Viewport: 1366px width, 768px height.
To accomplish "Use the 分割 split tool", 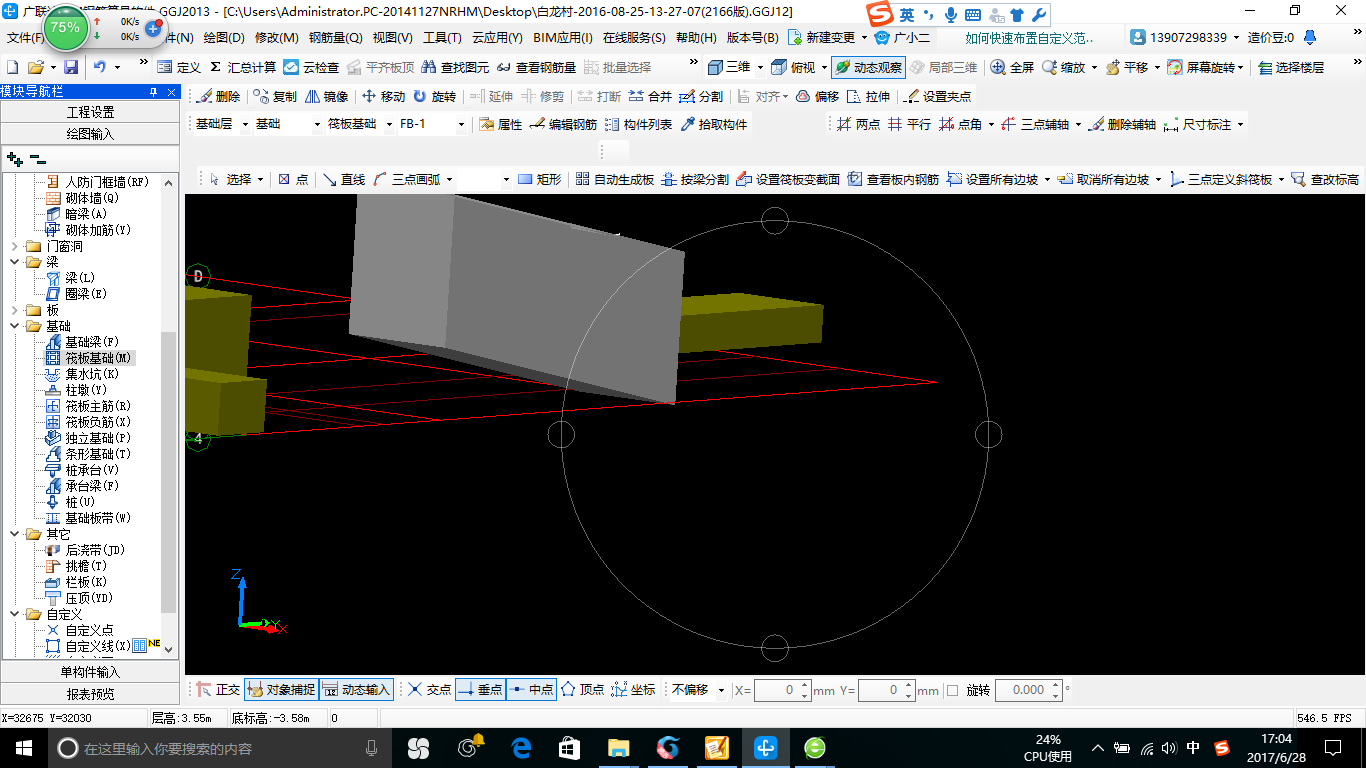I will 700,97.
